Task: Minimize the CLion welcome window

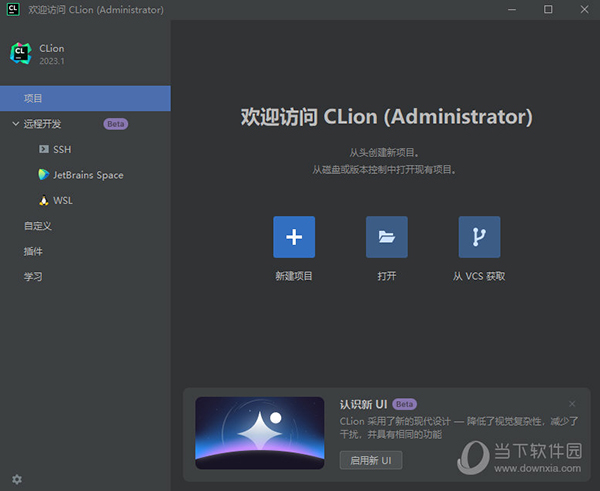Action: [x=512, y=10]
